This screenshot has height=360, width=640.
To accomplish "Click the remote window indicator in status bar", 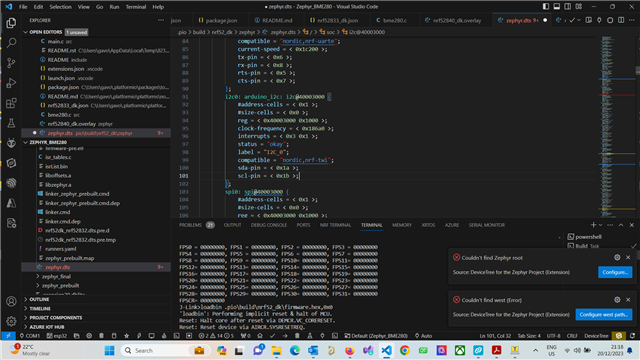I will (x=8, y=336).
